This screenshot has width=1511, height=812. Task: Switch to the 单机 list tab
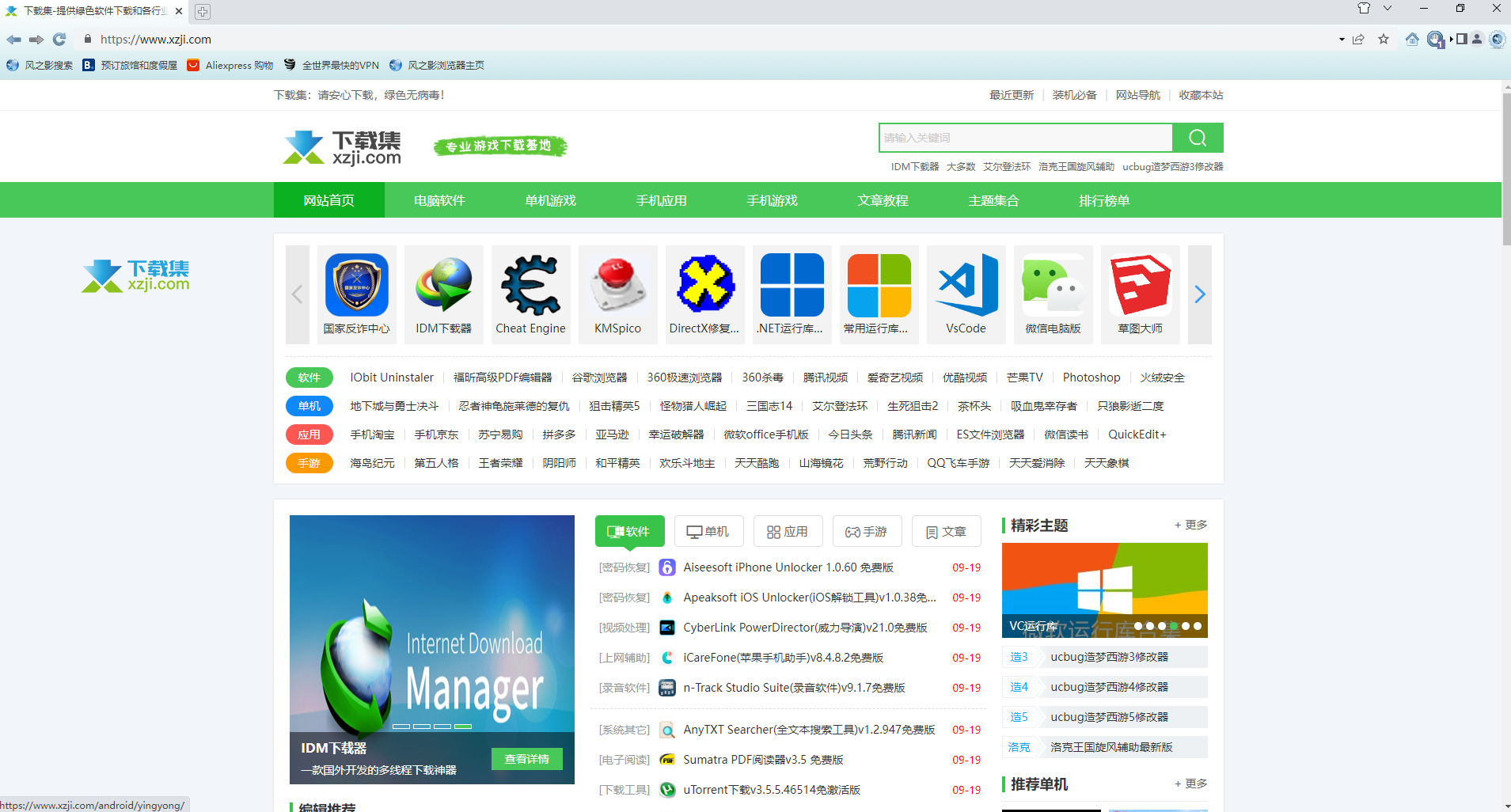point(709,531)
